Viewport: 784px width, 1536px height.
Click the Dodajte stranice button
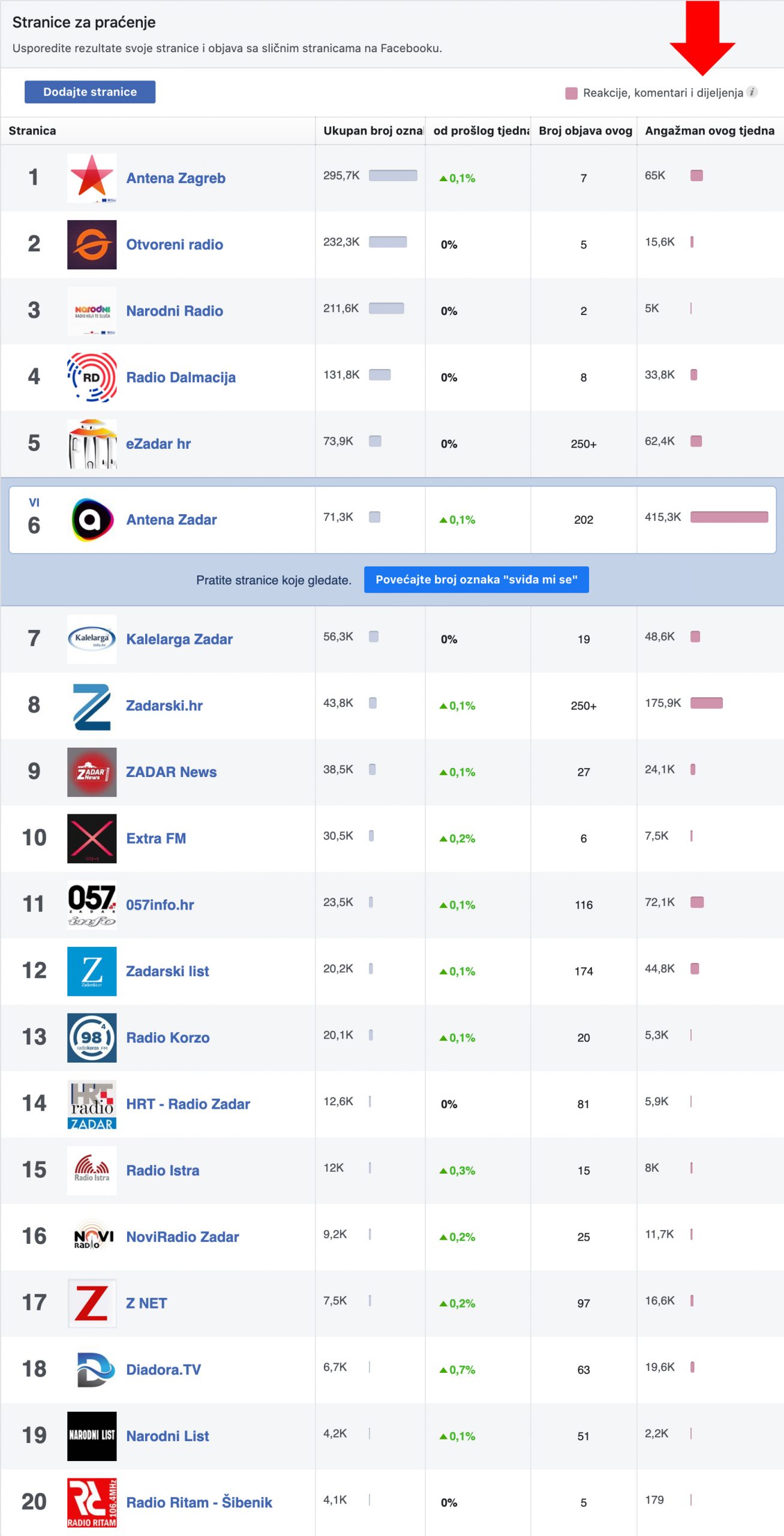pyautogui.click(x=90, y=92)
